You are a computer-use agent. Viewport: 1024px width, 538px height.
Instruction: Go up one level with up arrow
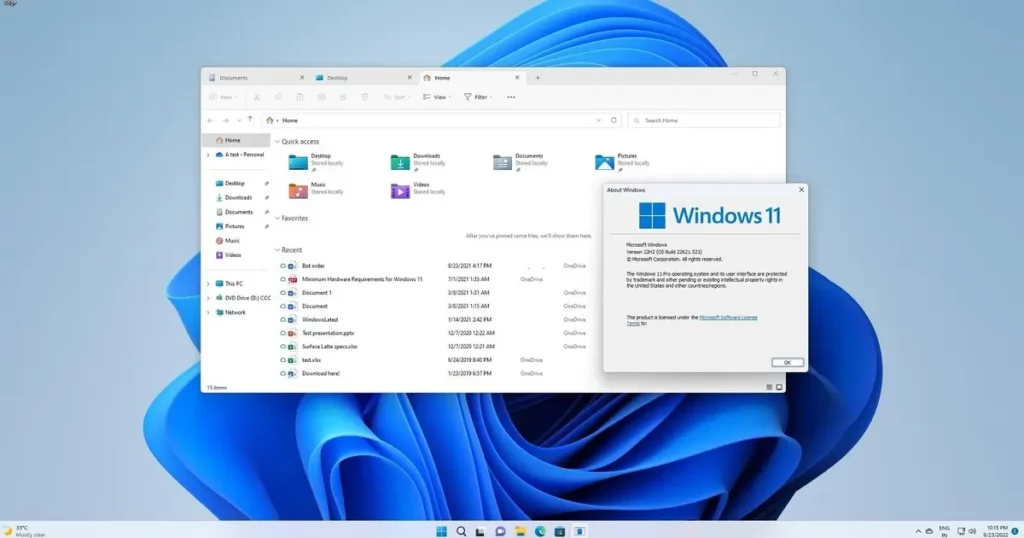pos(250,119)
